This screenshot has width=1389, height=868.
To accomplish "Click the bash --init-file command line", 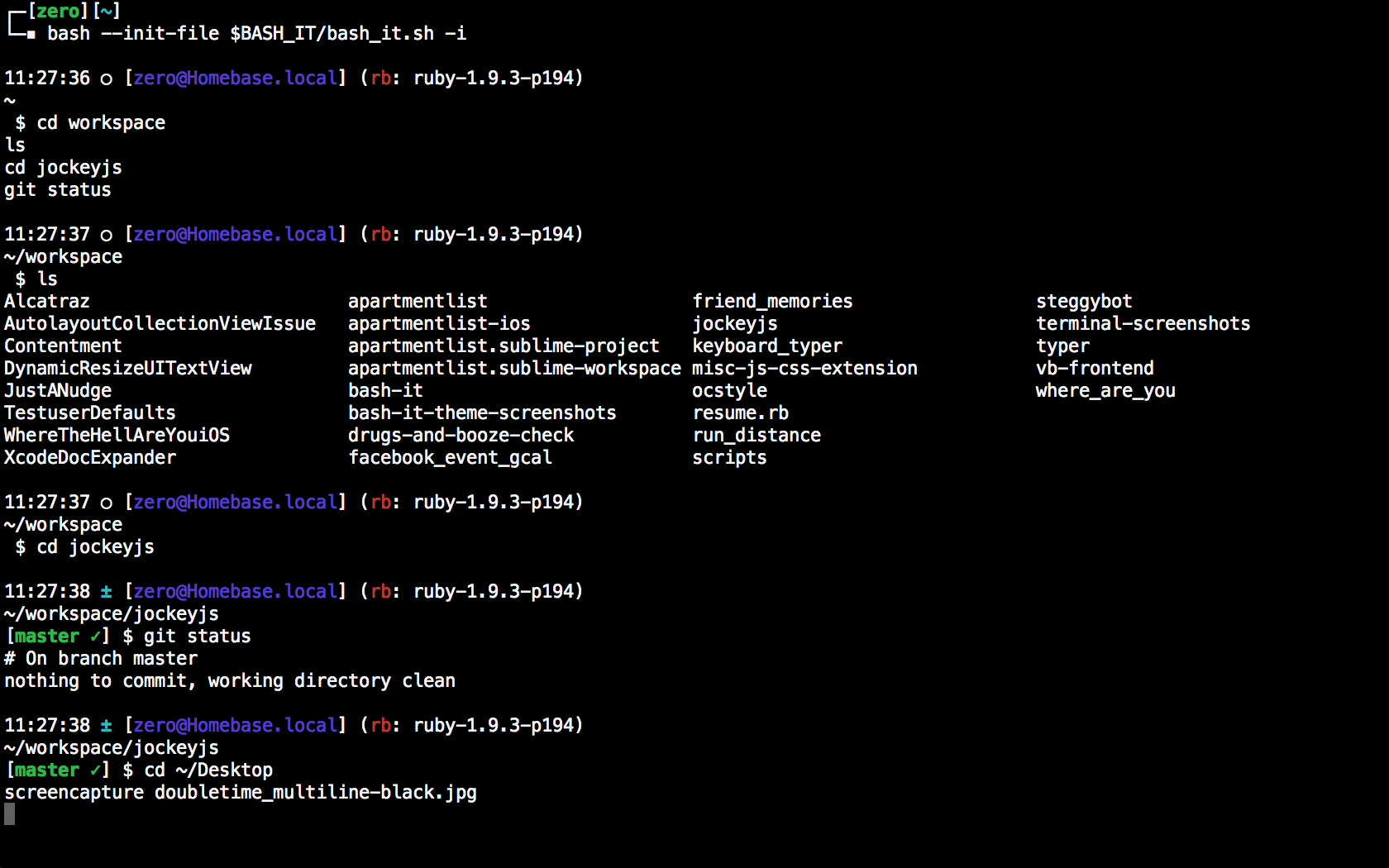I will 256,33.
